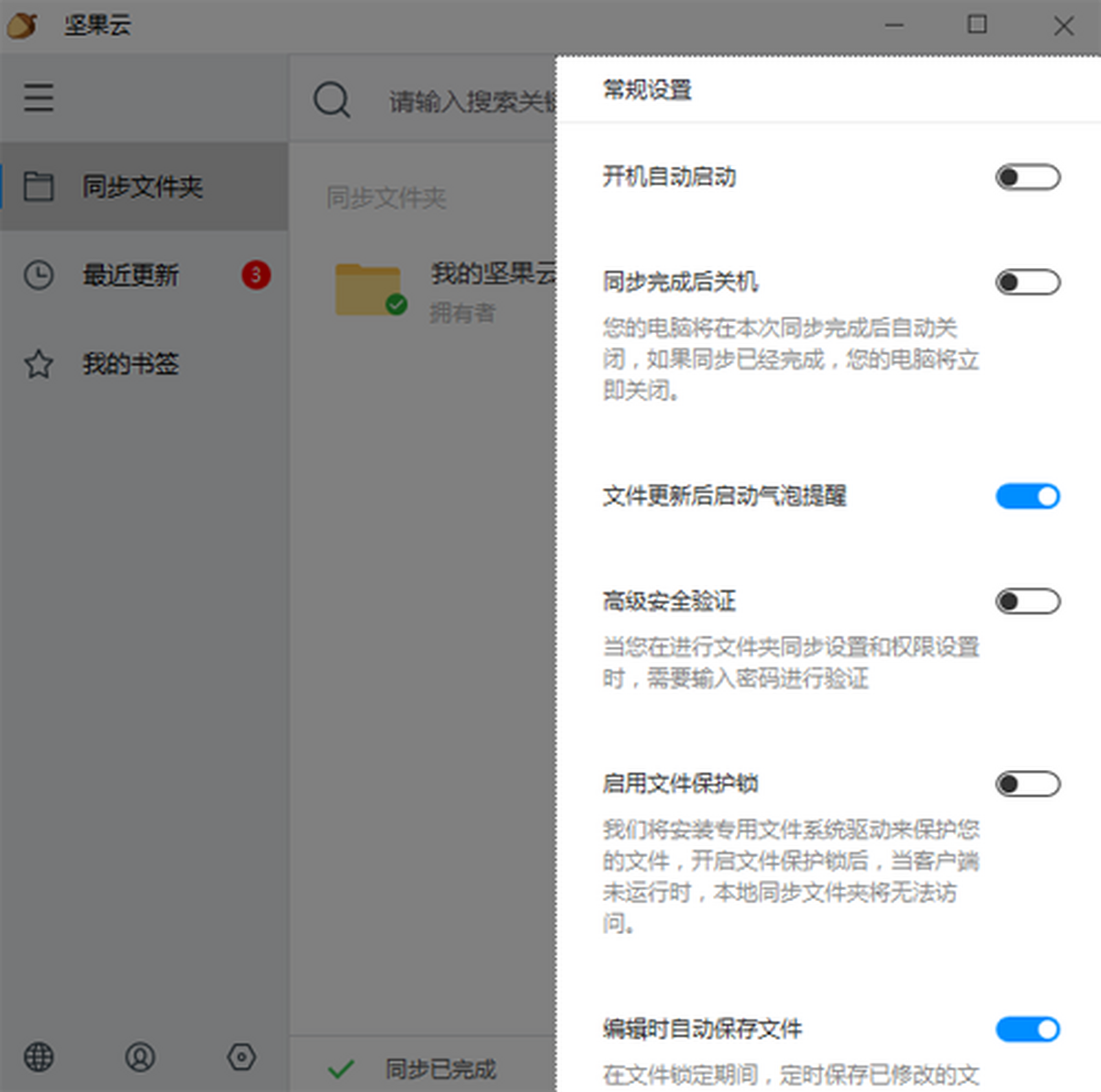Open the user account icon
This screenshot has height=1092, width=1101.
(x=139, y=1057)
